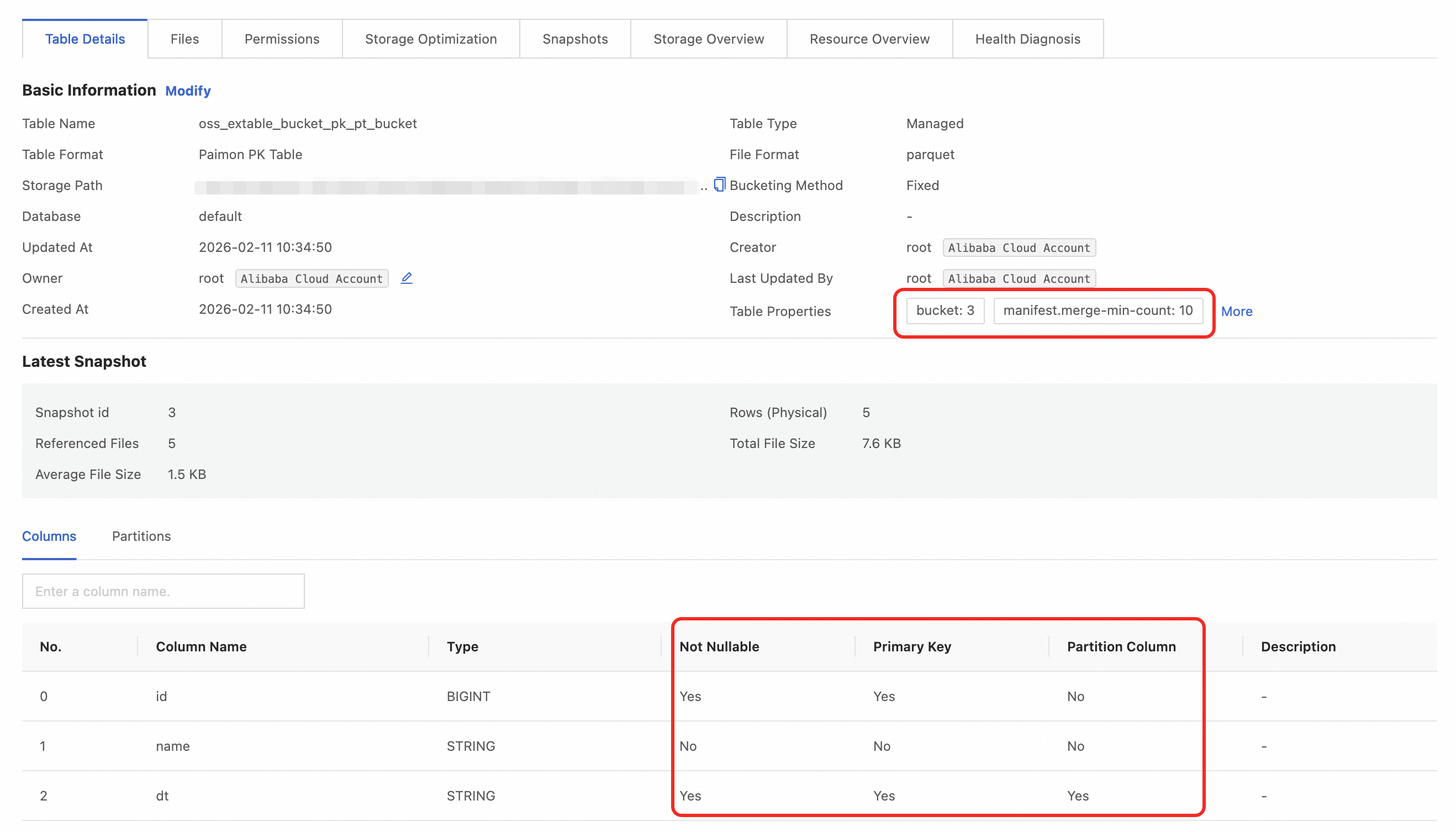Click the No. column header
Viewport: 1456px width, 832px height.
(x=50, y=646)
